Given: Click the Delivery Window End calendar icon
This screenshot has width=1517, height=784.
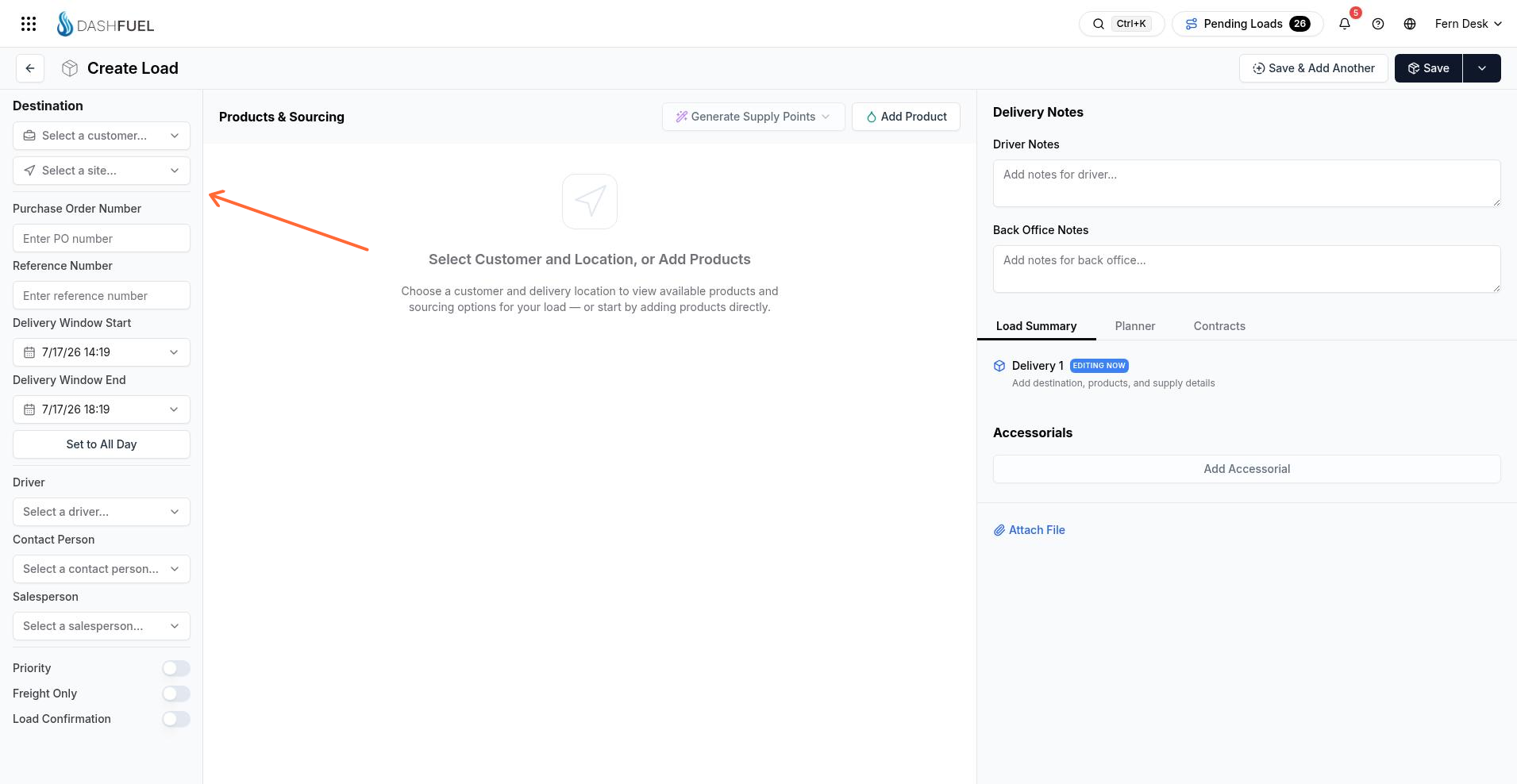Looking at the screenshot, I should tap(29, 409).
